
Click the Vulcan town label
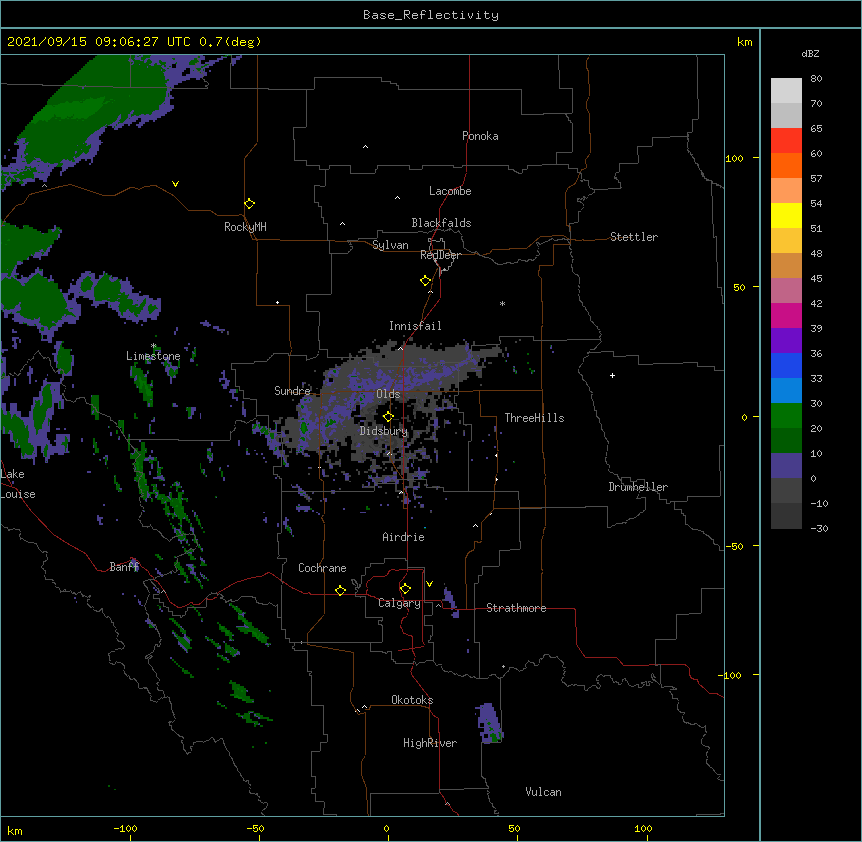click(543, 792)
